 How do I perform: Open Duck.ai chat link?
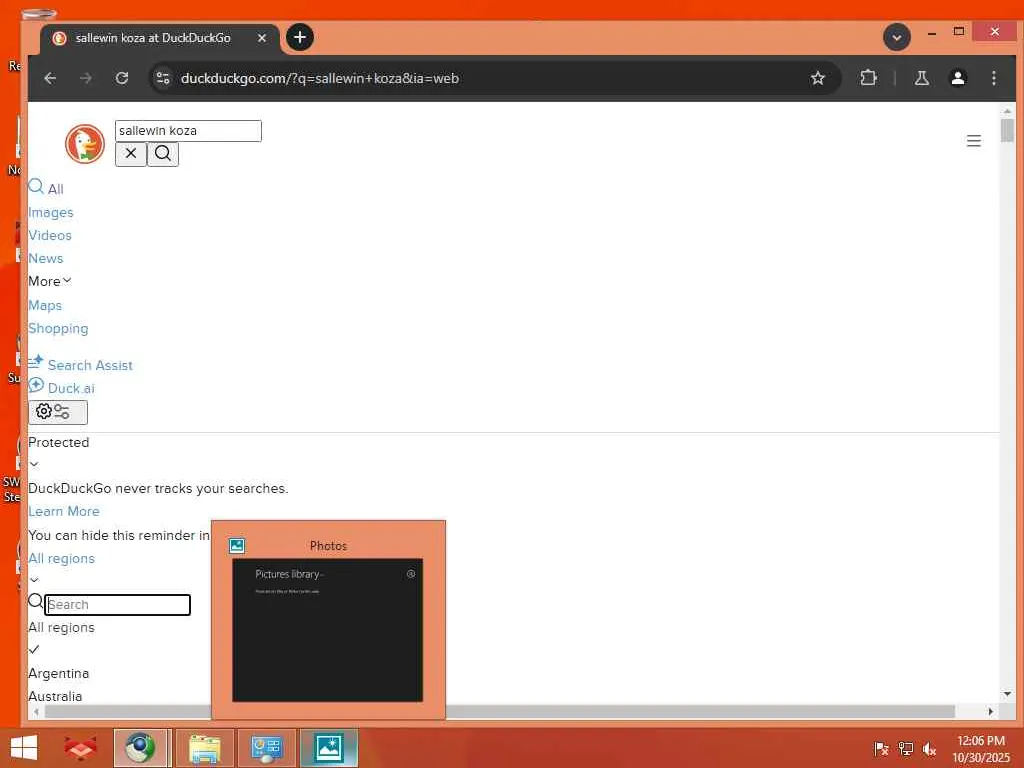pos(61,388)
